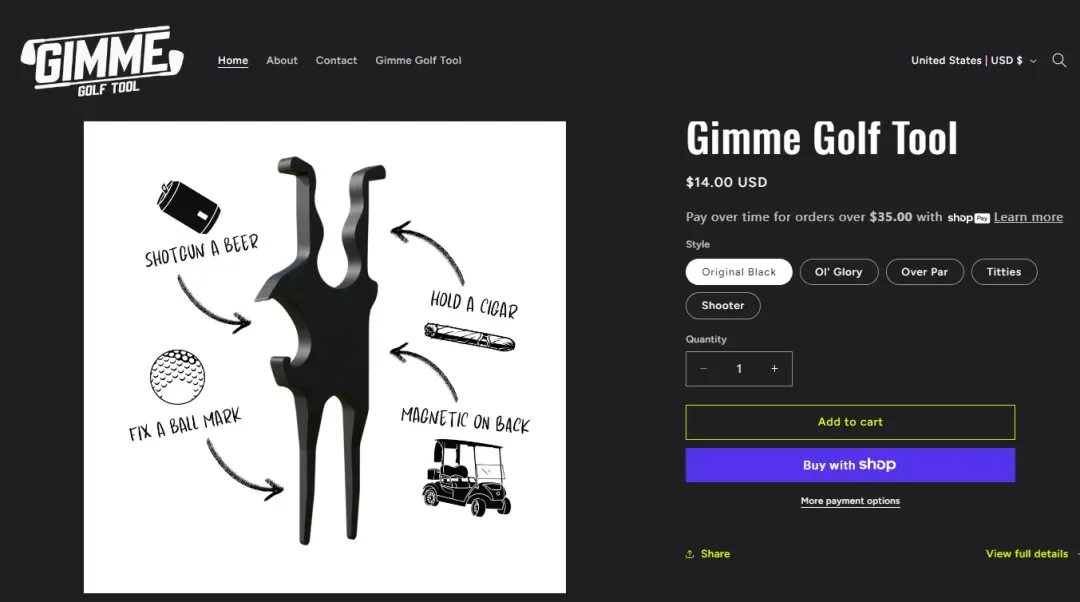Click the Shop Pay logo badge
Viewport: 1080px width, 602px height.
(968, 218)
